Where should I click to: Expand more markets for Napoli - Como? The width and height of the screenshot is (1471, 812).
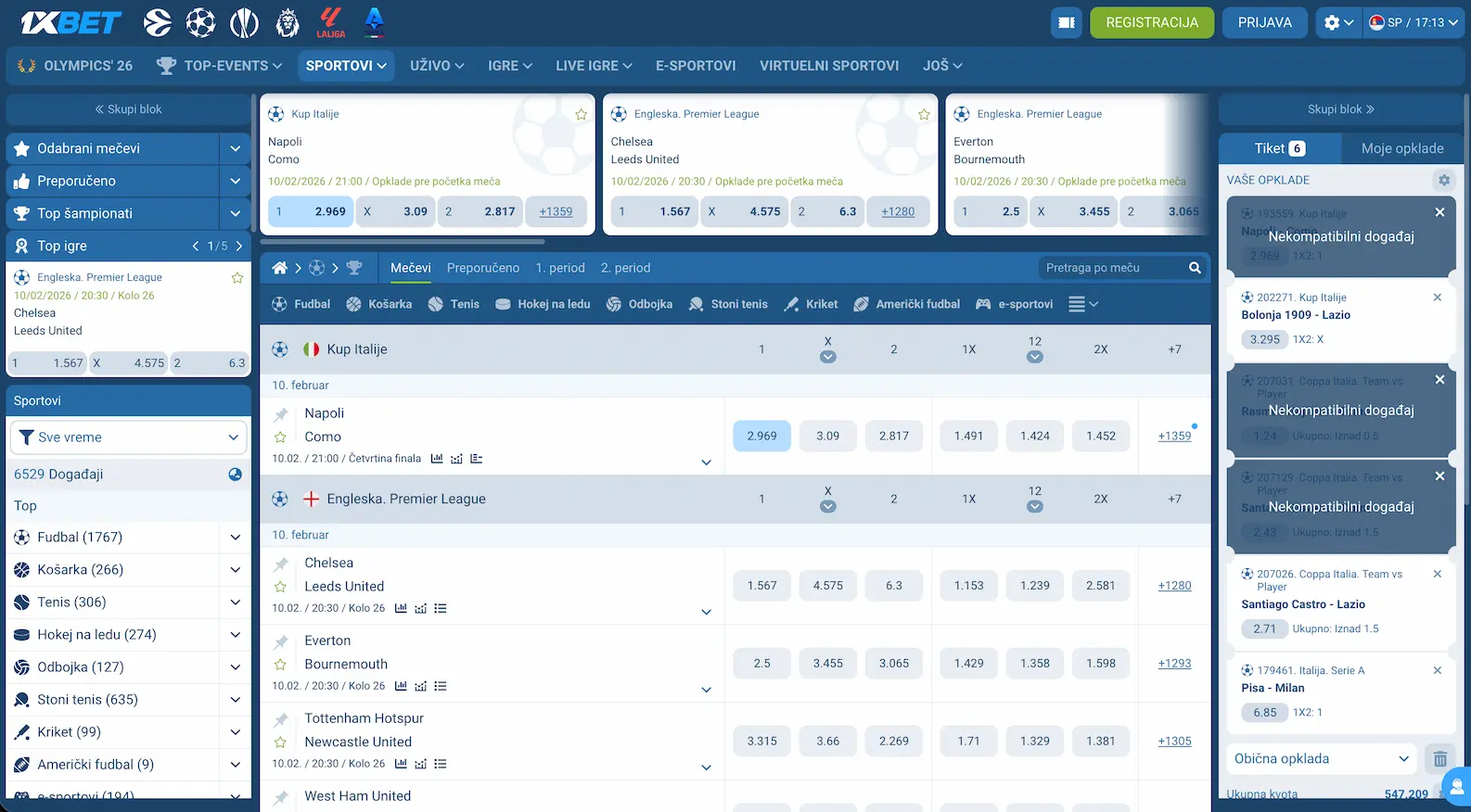706,463
